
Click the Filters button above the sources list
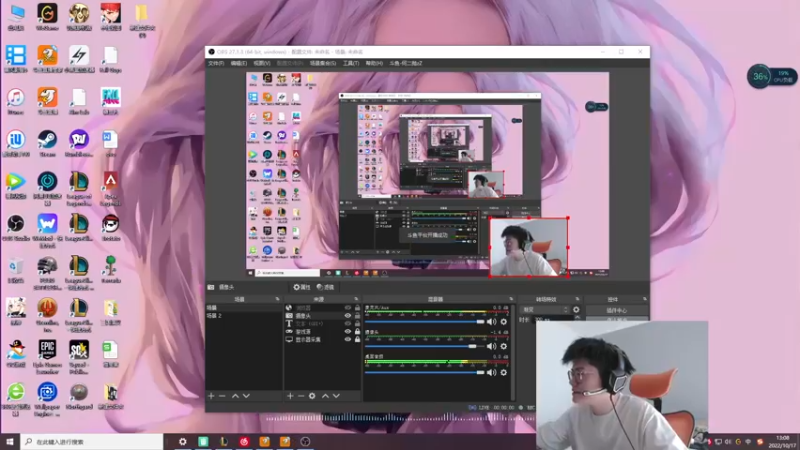pyautogui.click(x=325, y=287)
